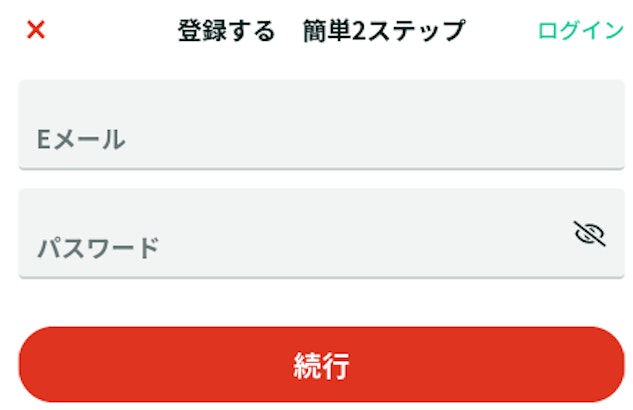Click the 登録する heading text
Image resolution: width=633 pixels, height=410 pixels.
226,31
